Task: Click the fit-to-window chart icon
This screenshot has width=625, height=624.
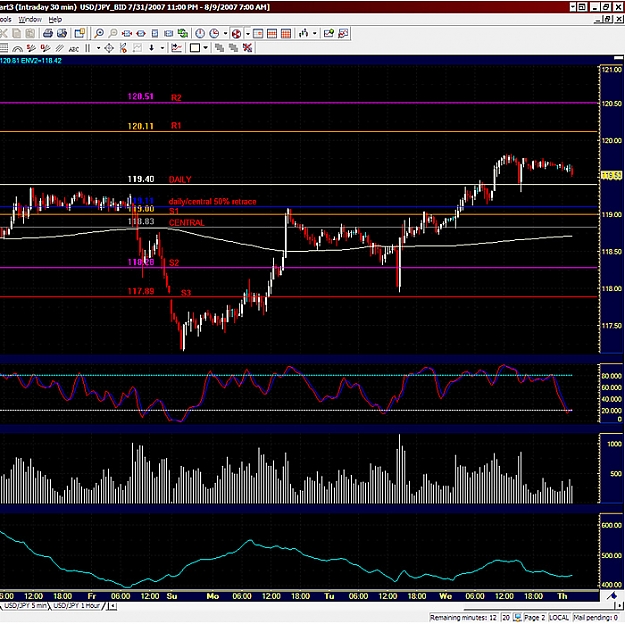Action: coord(168,33)
